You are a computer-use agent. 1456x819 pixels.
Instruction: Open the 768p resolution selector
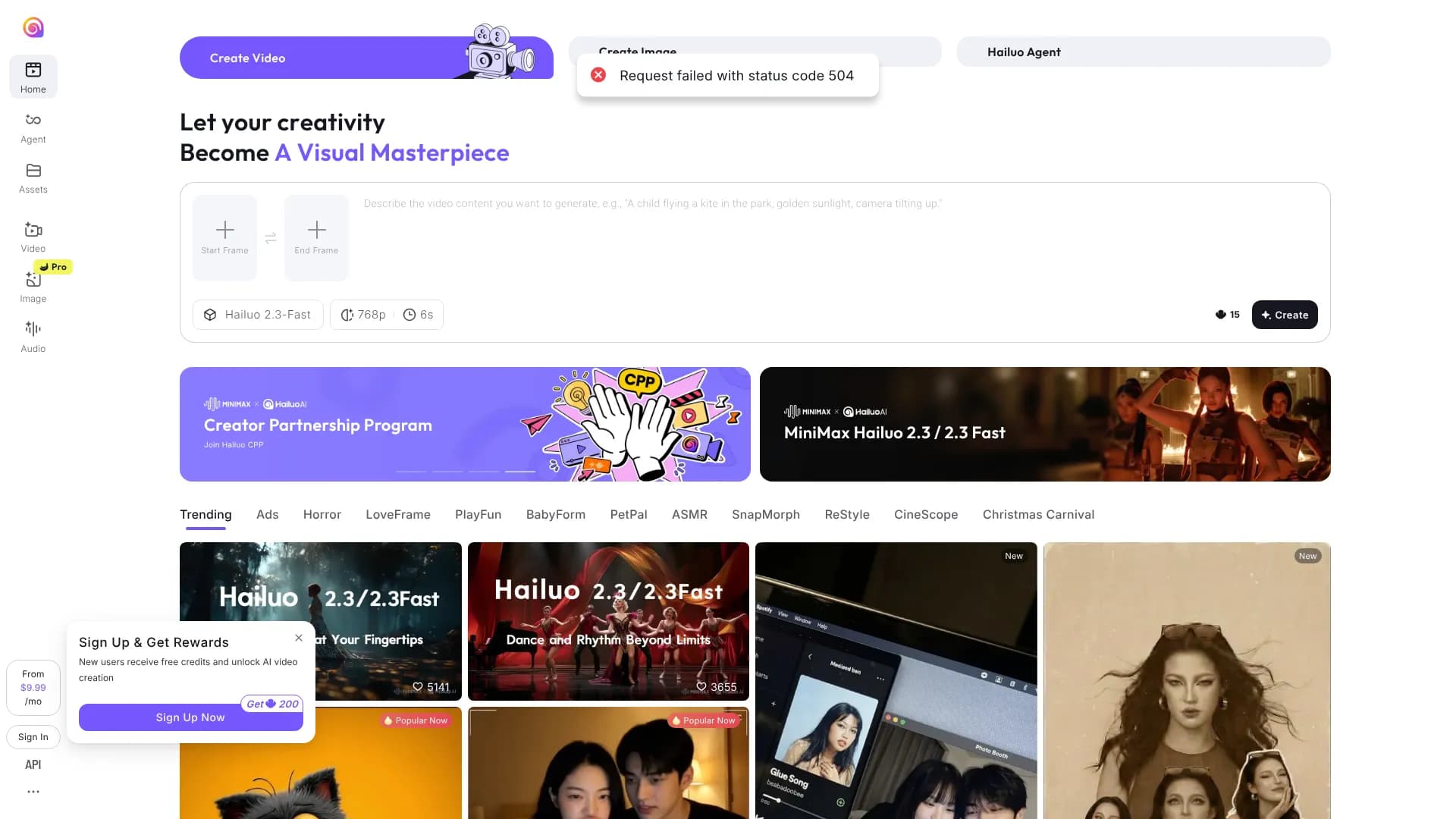click(363, 315)
